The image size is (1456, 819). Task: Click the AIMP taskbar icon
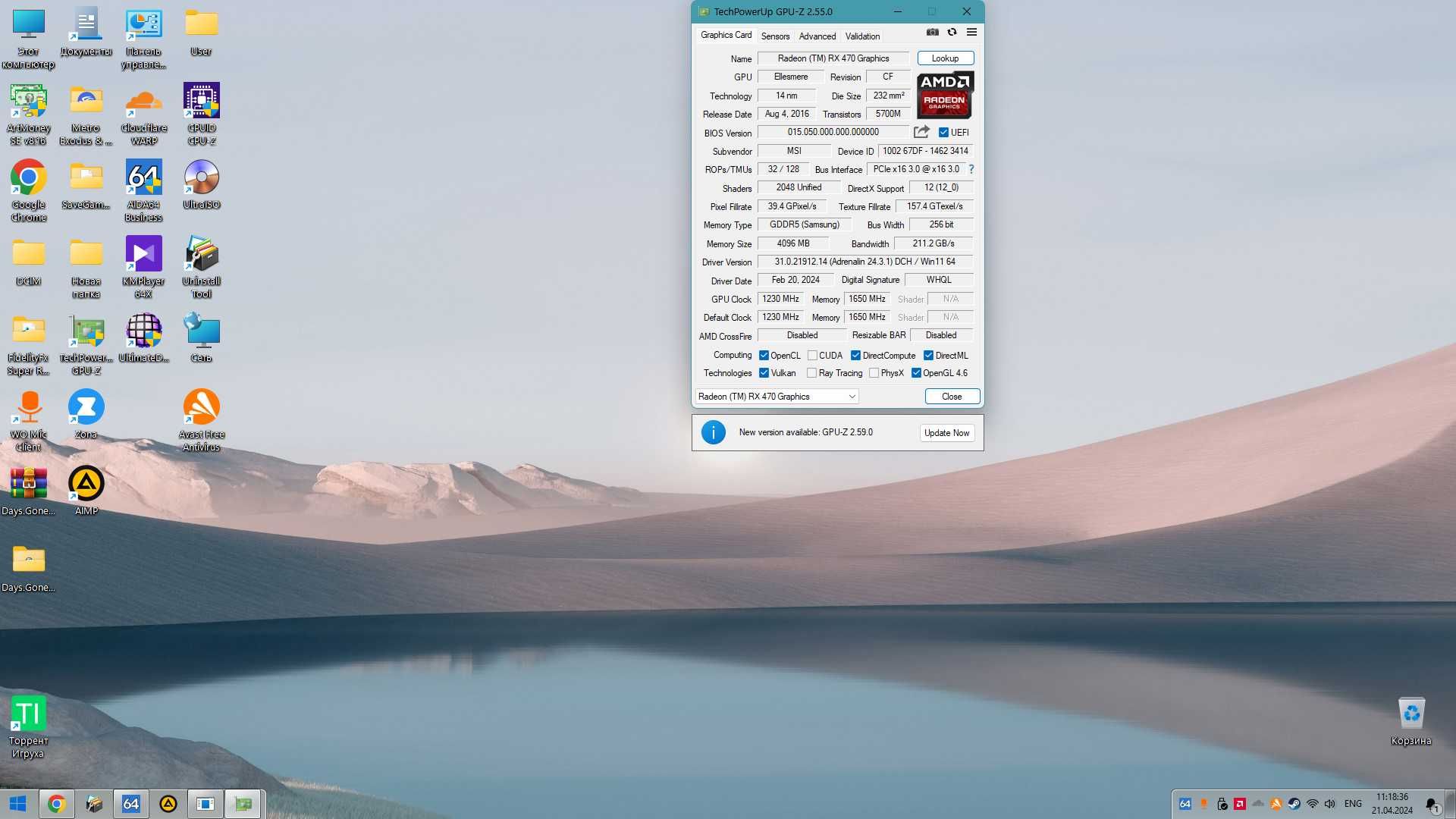click(x=168, y=804)
